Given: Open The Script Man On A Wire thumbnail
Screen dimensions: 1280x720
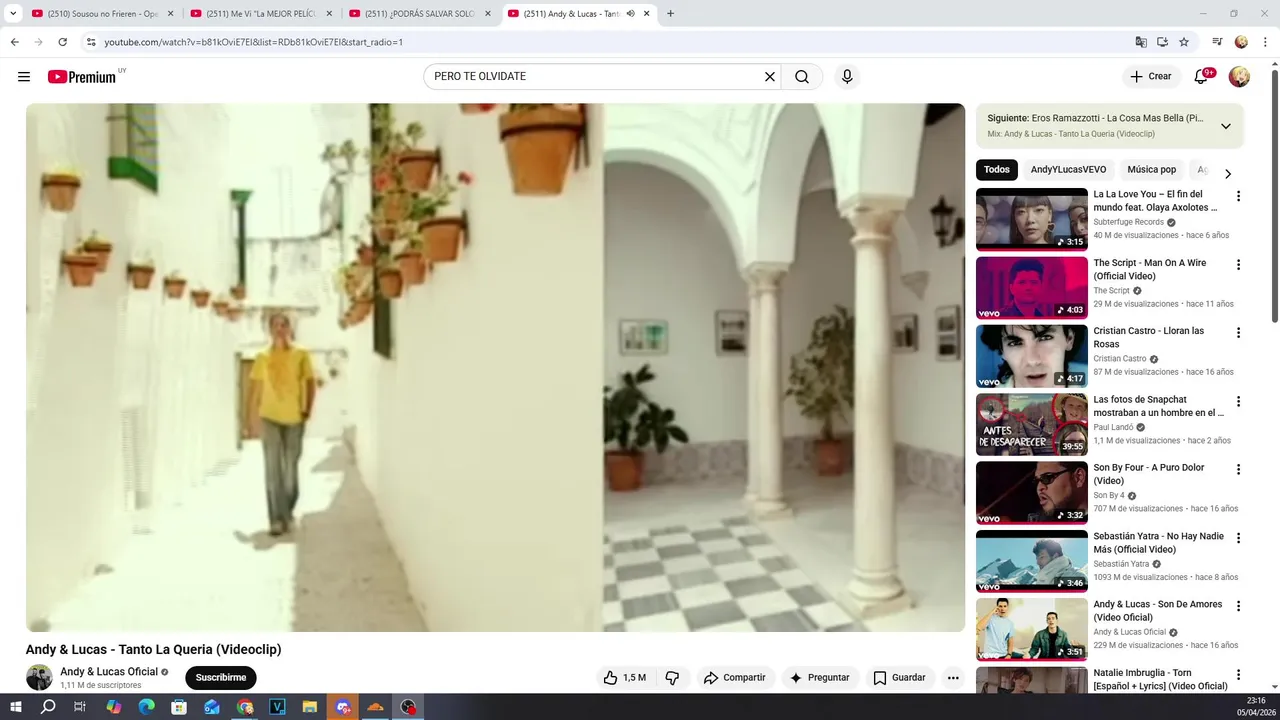Looking at the screenshot, I should point(1032,288).
